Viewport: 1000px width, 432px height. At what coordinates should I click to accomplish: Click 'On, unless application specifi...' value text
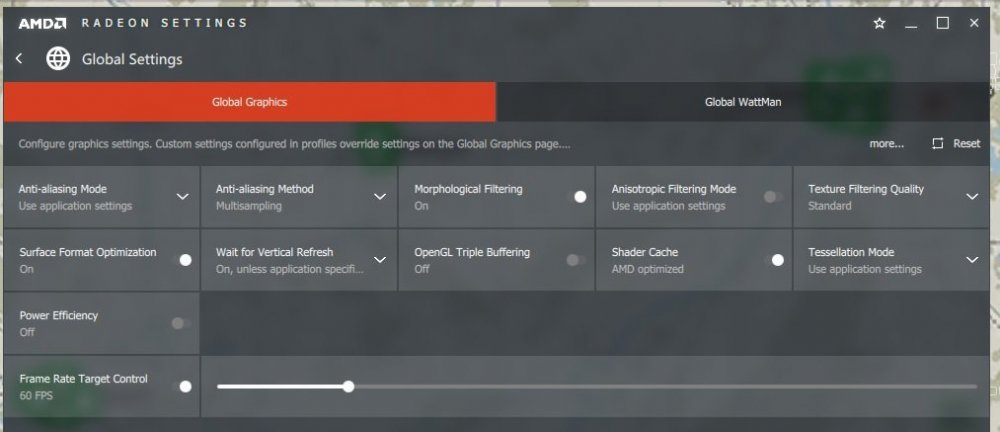click(290, 269)
